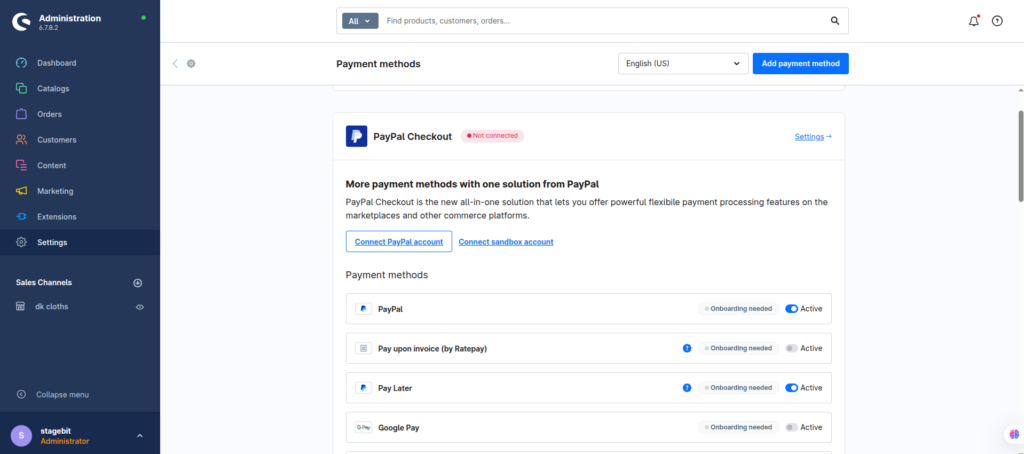The height and width of the screenshot is (454, 1024).
Task: Click the Pay upon invoice row icon
Action: coord(363,348)
